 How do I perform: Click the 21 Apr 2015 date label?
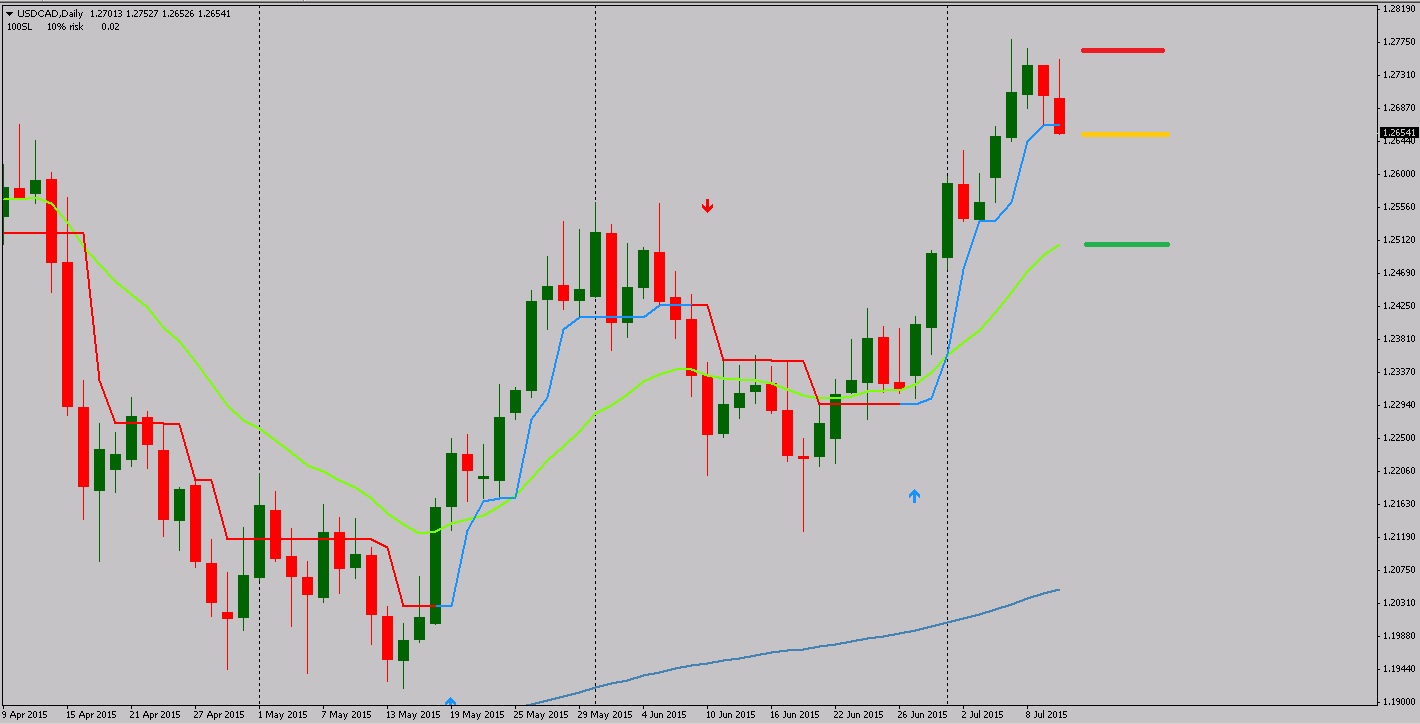156,715
